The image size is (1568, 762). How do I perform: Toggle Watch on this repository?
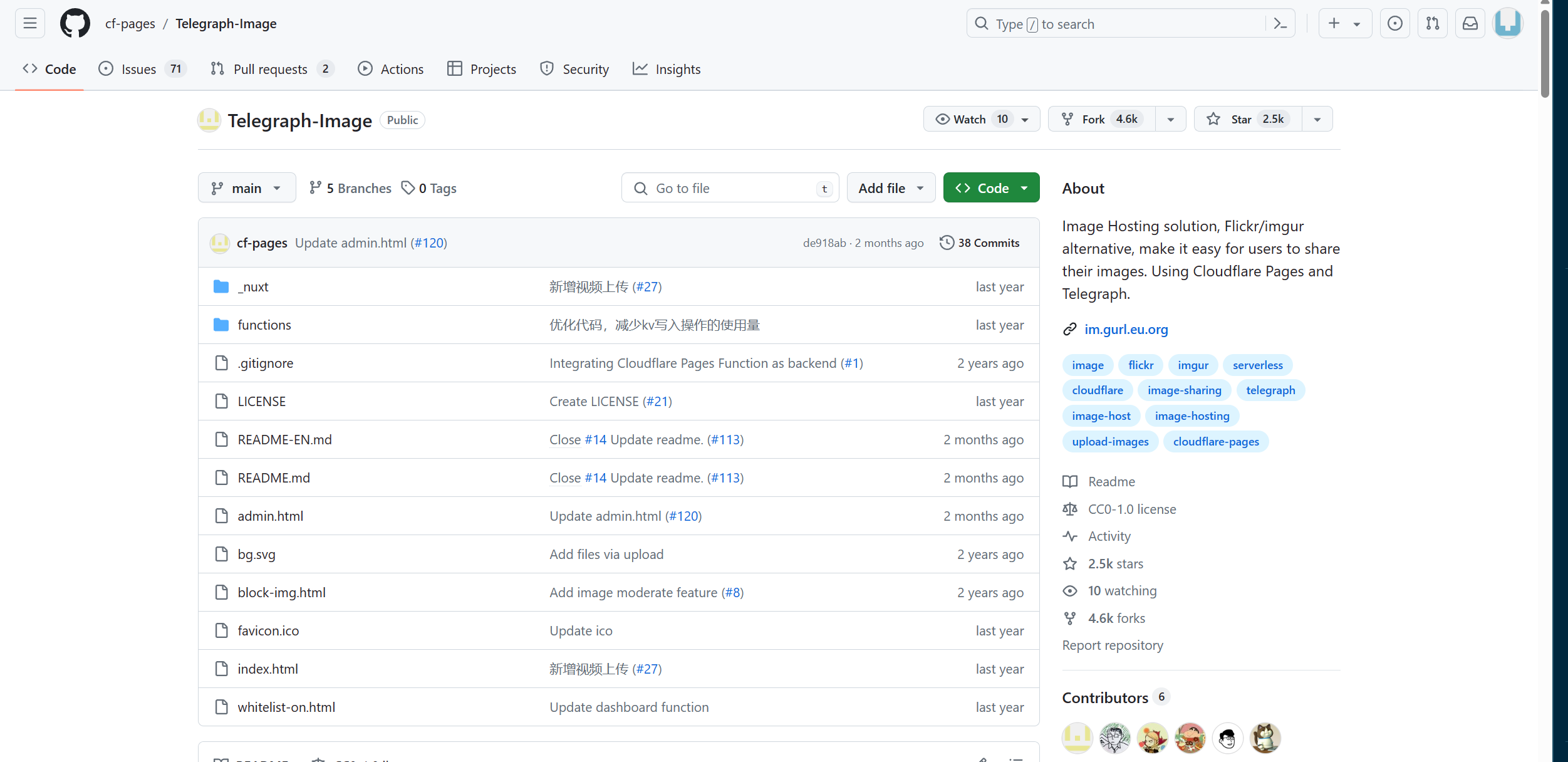pyautogui.click(x=970, y=119)
